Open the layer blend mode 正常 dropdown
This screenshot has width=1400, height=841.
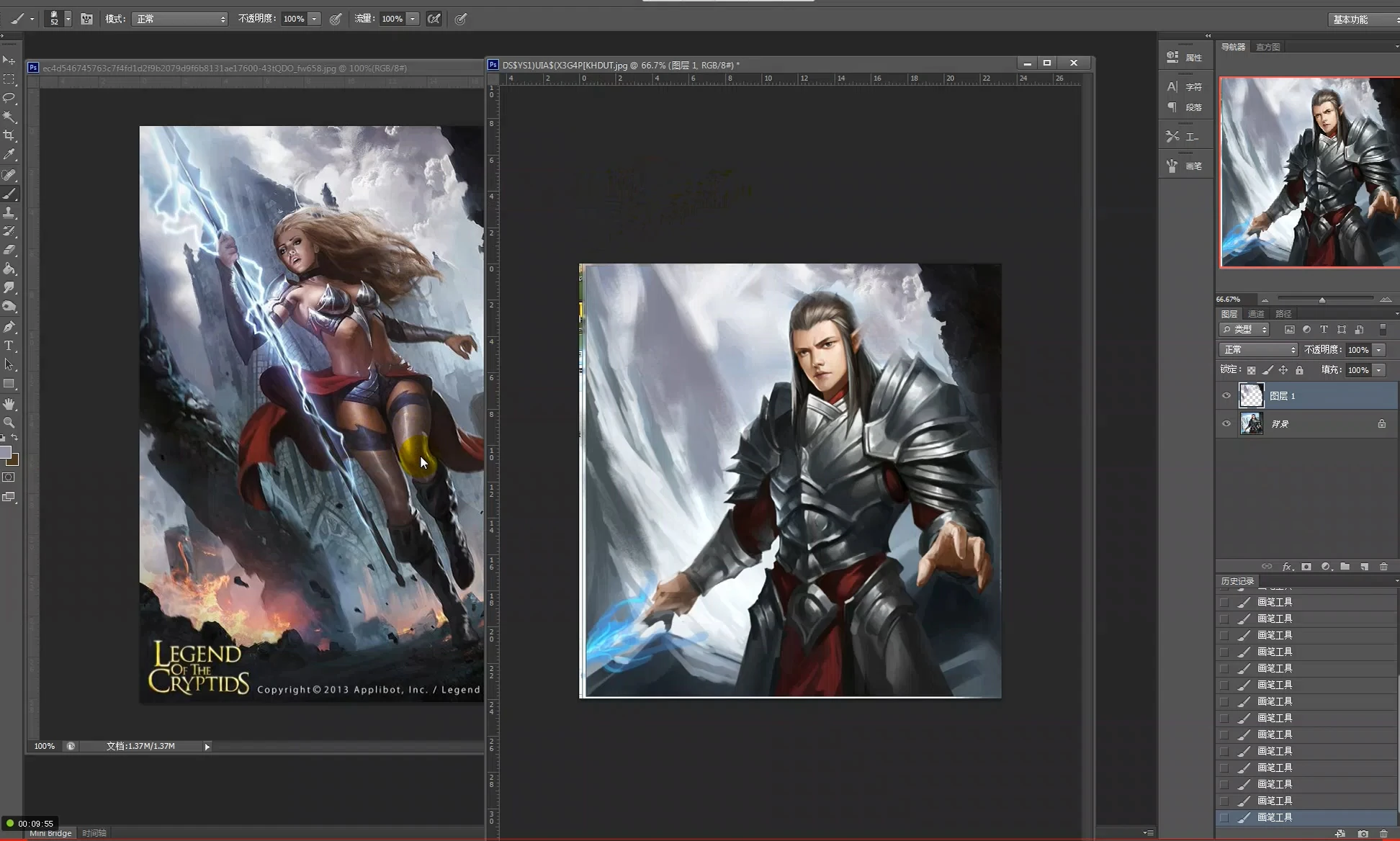pyautogui.click(x=1258, y=349)
